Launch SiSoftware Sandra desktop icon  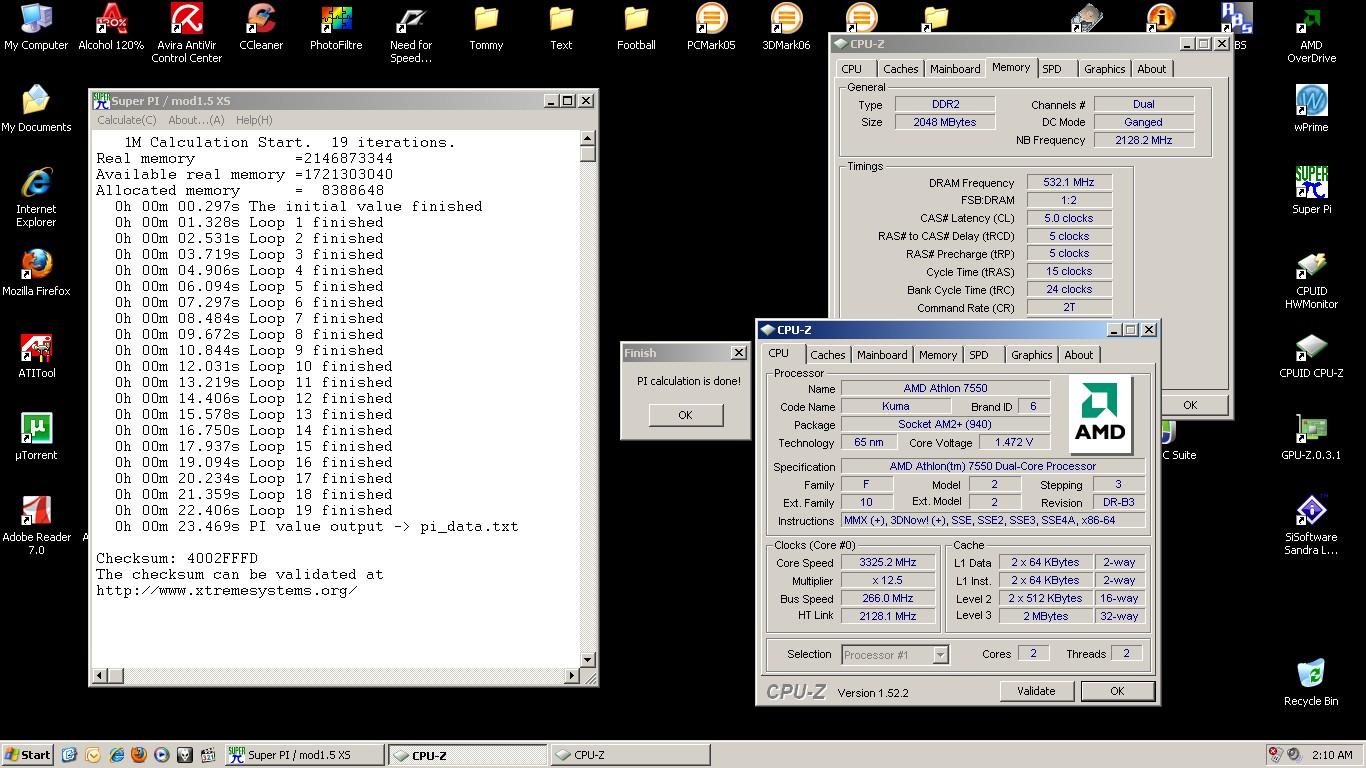click(1311, 525)
